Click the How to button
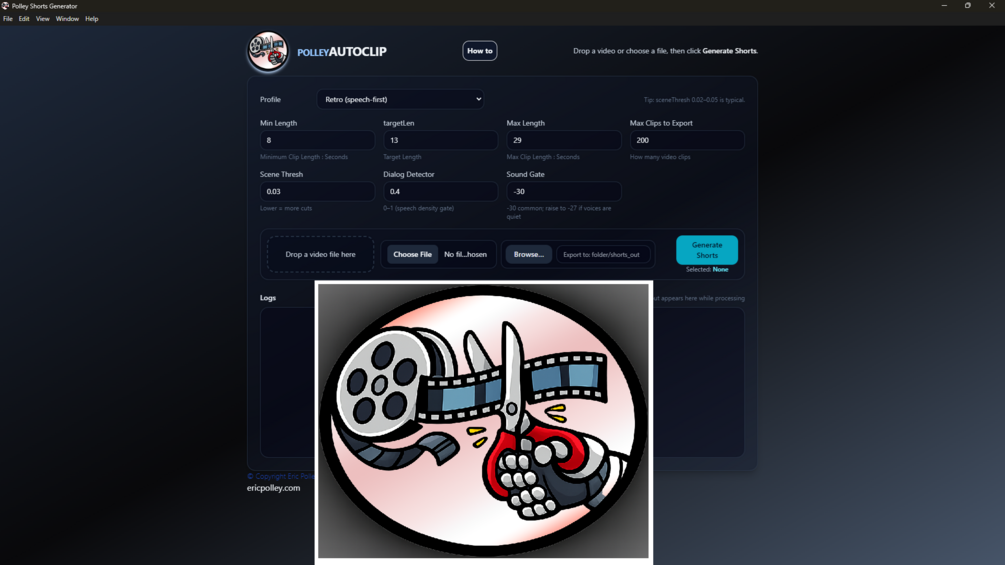 479,51
